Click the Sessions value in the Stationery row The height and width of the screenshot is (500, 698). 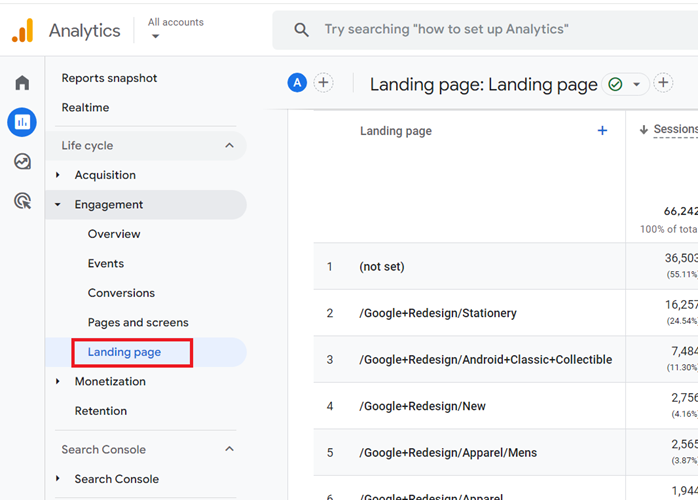point(681,305)
